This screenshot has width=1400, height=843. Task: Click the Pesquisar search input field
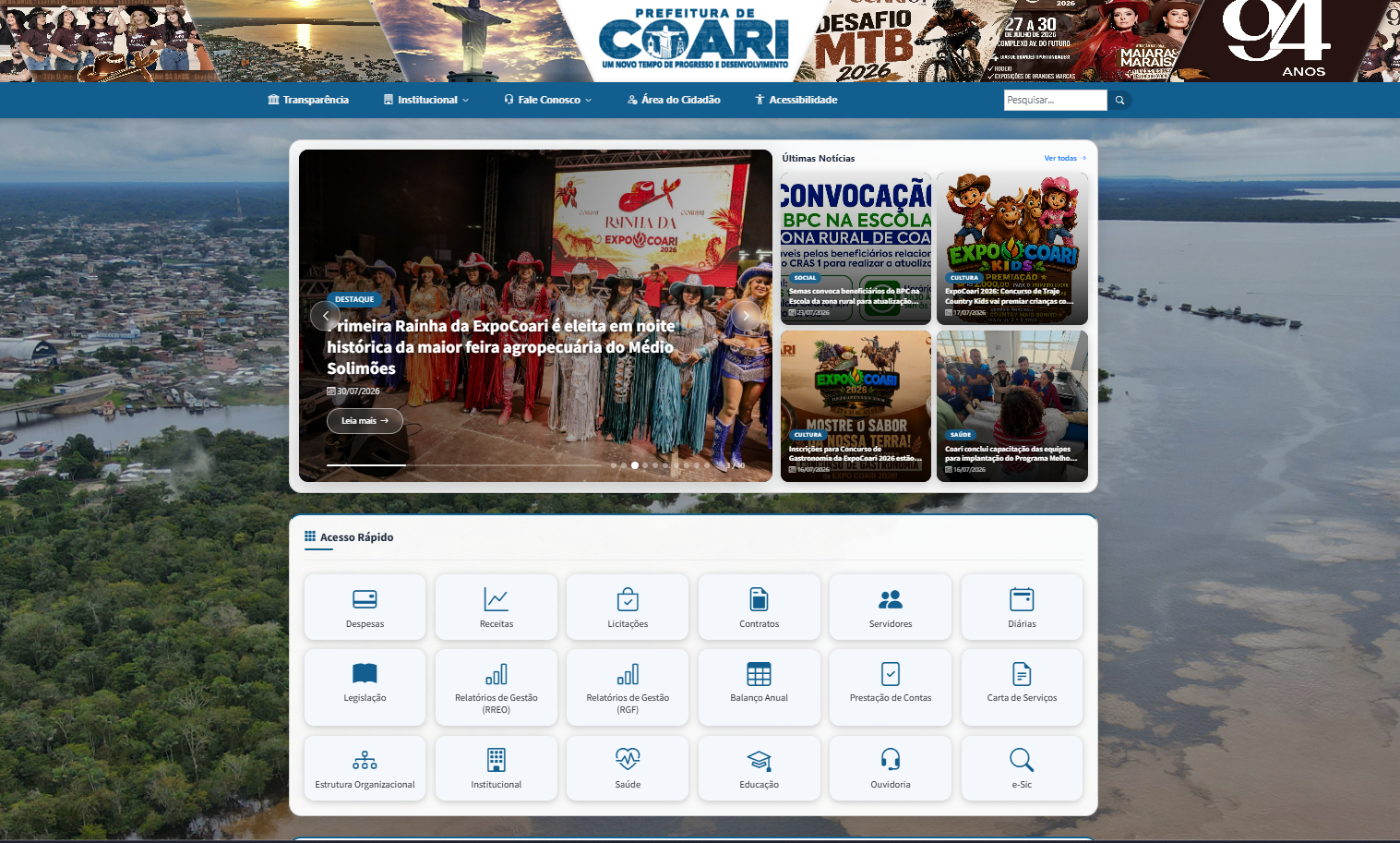pos(1055,100)
